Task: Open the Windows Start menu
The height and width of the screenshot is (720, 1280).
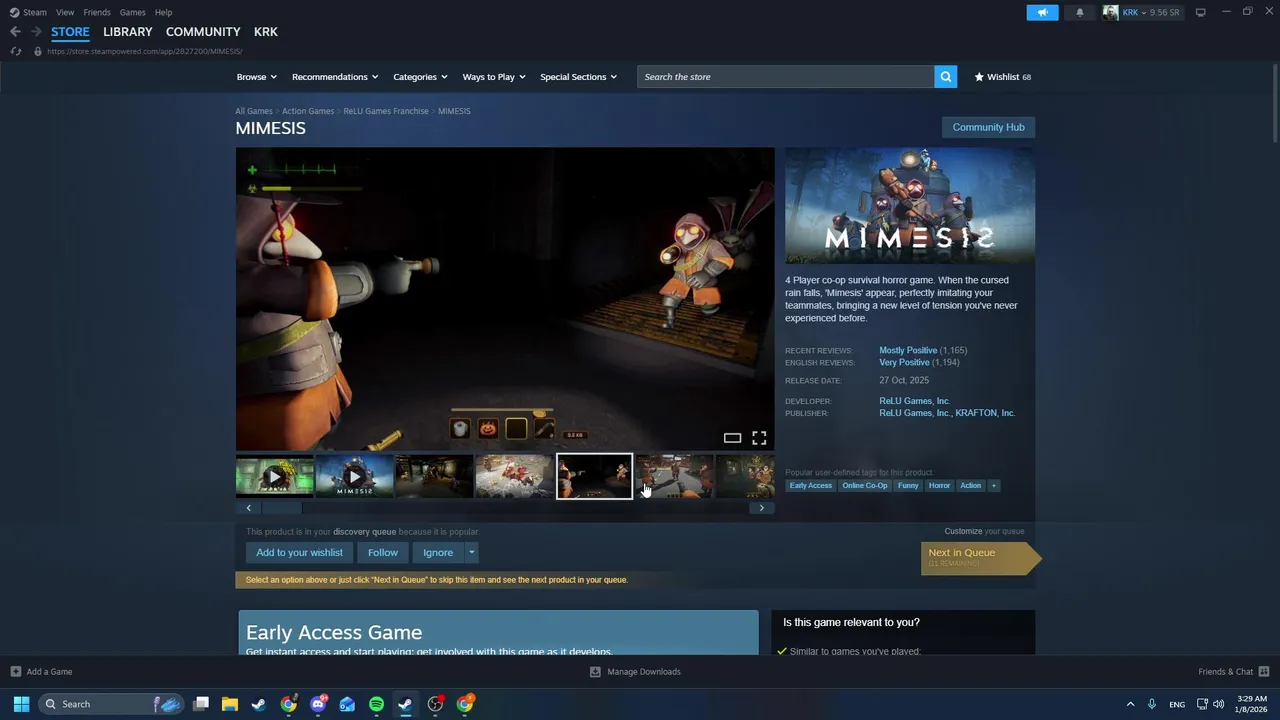Action: click(x=21, y=704)
